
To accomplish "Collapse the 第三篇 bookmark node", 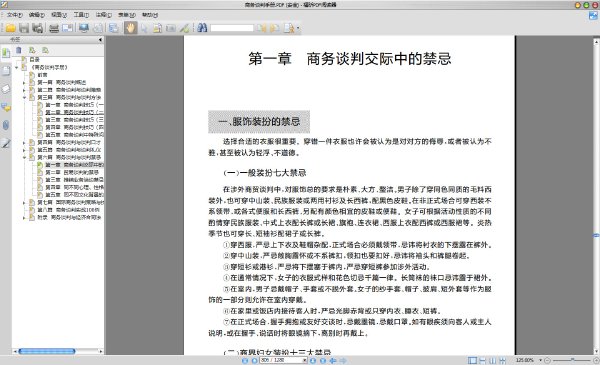I will point(24,98).
